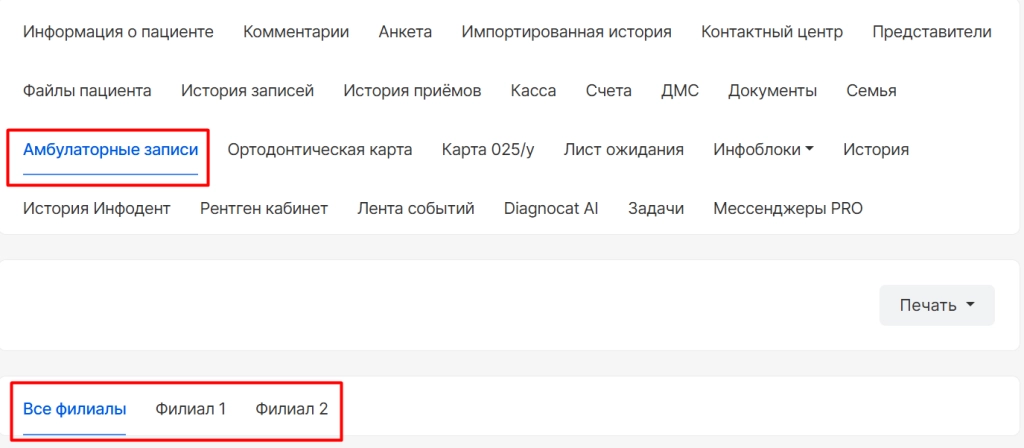Open the Файлы пациента tab
This screenshot has width=1024, height=448.
[87, 91]
